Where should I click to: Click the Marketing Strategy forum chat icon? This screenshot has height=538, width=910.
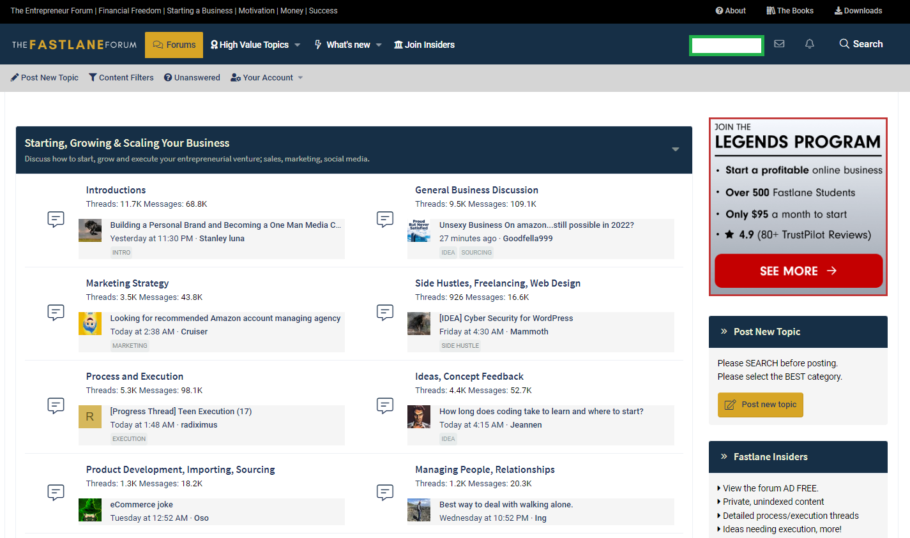(56, 312)
